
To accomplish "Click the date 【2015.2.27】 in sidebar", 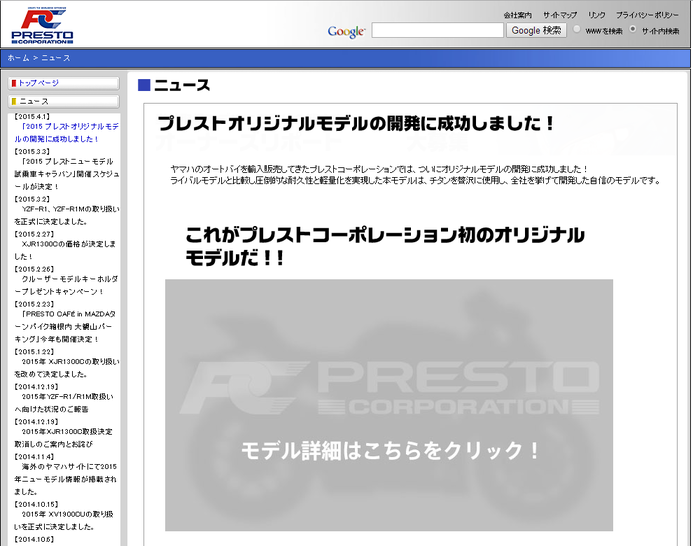I will [34, 234].
